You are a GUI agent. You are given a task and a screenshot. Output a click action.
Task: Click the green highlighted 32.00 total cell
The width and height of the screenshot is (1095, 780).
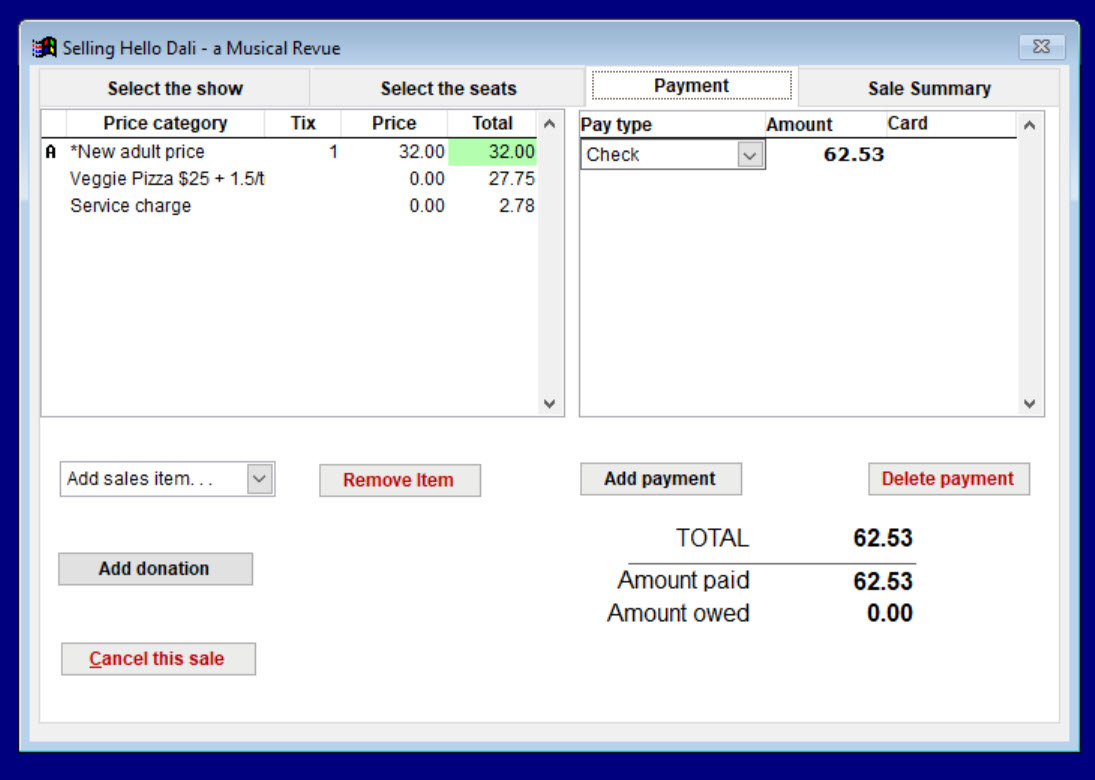pyautogui.click(x=492, y=152)
